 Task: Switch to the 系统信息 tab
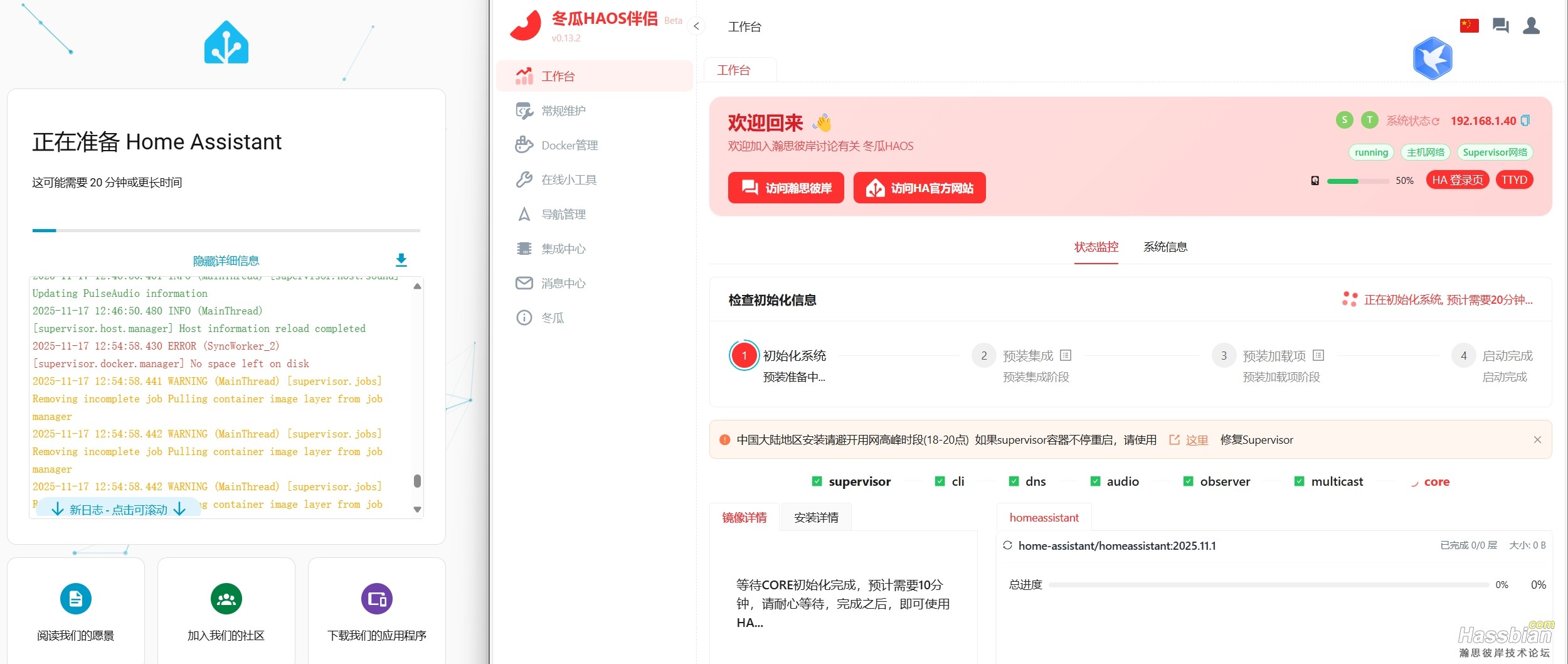click(x=1165, y=247)
